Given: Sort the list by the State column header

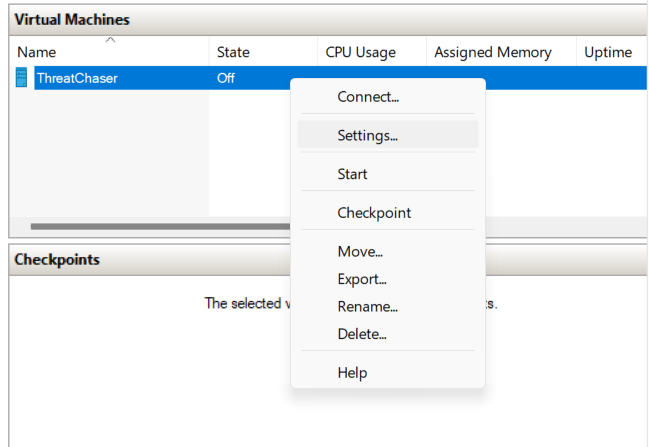Looking at the screenshot, I should (233, 52).
